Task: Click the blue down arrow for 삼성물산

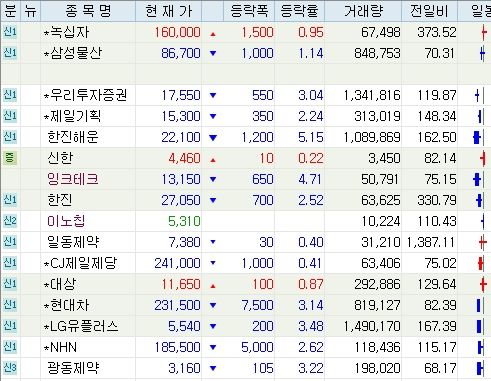Action: pyautogui.click(x=213, y=53)
